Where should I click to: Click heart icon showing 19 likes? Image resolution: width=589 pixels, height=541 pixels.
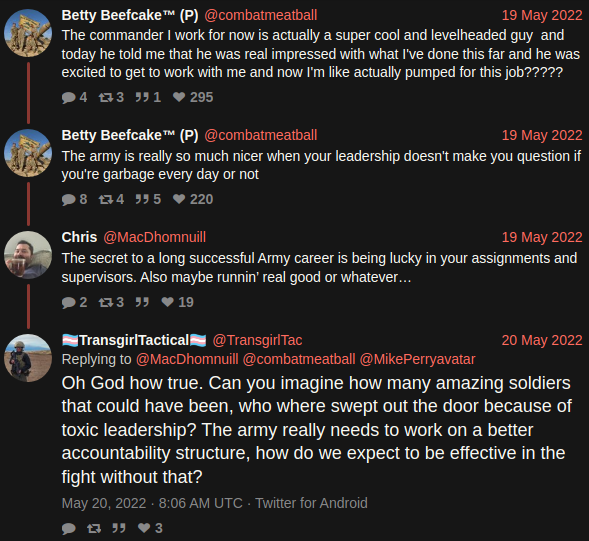tap(167, 302)
